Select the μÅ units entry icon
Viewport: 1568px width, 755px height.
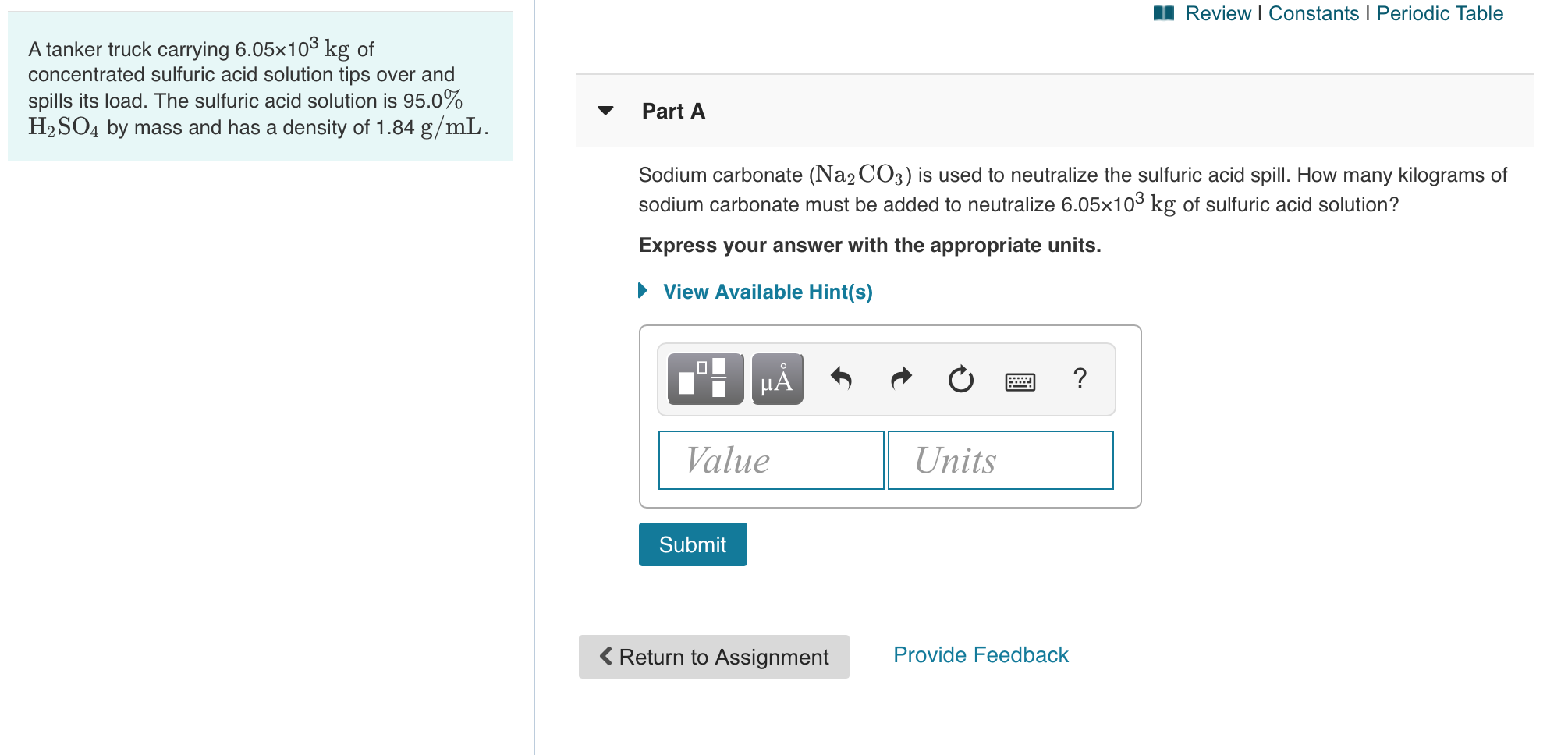coord(776,380)
